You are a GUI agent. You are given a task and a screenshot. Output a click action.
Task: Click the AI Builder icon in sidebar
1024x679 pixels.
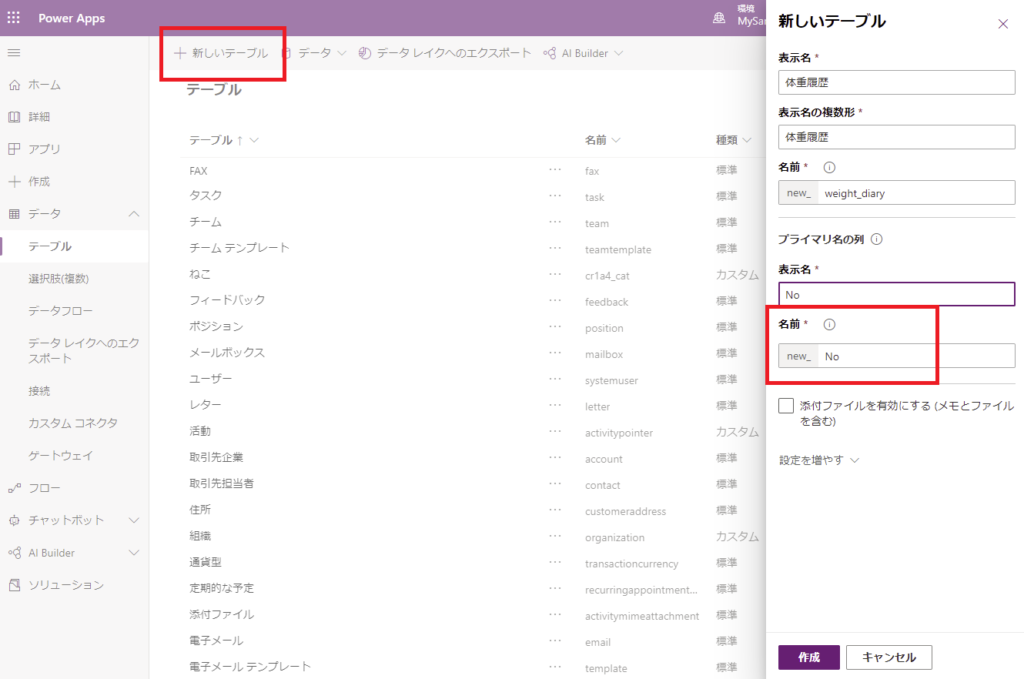[14, 552]
